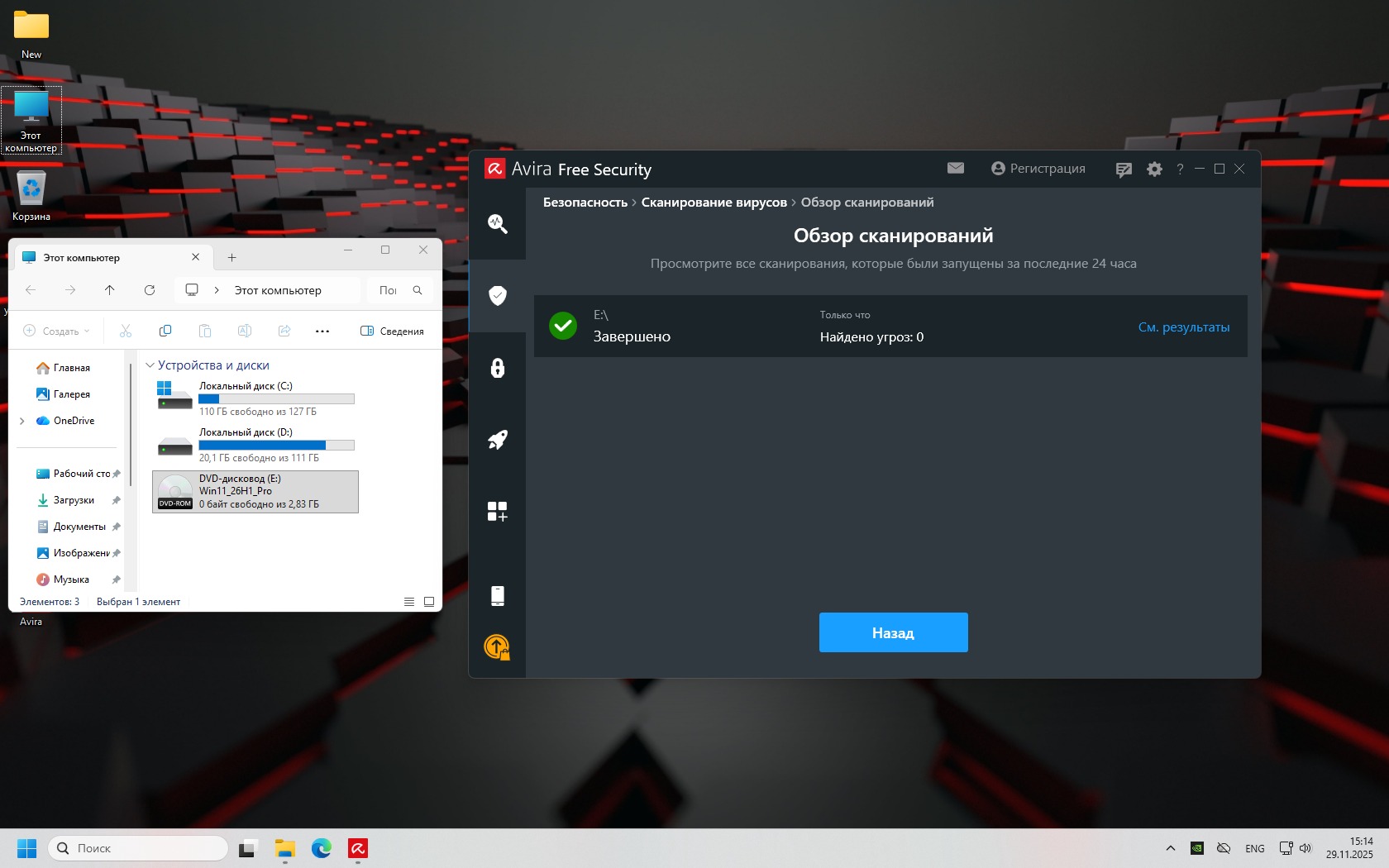Click the Avira feedback chat icon
Viewport: 1389px width, 868px height.
(x=1123, y=169)
